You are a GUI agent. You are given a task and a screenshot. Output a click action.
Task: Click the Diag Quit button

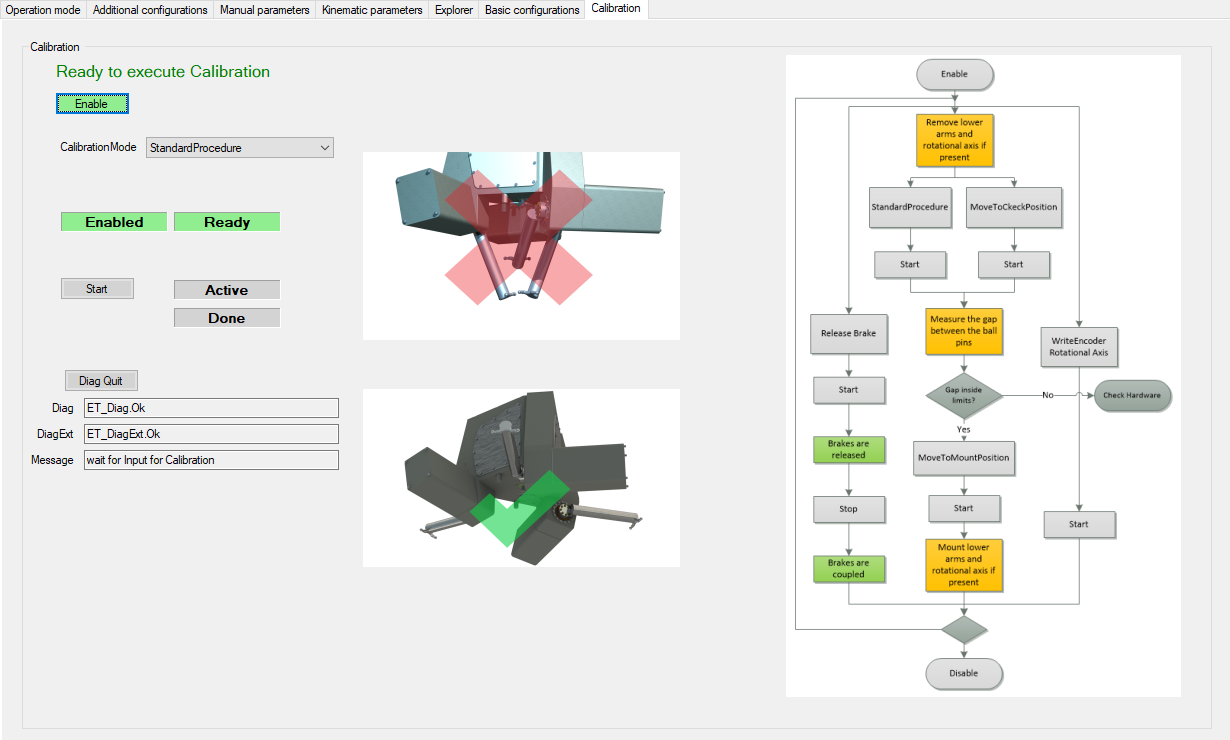[x=101, y=381]
